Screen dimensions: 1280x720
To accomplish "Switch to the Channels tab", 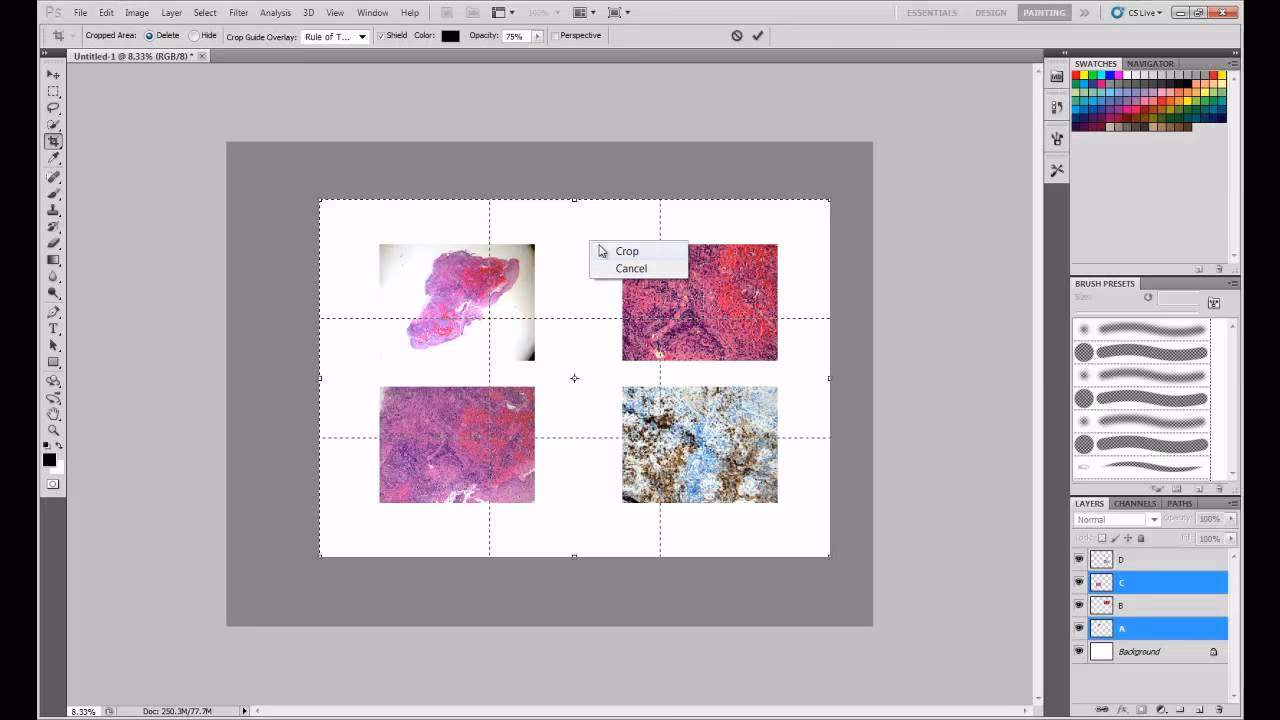I will pyautogui.click(x=1134, y=504).
